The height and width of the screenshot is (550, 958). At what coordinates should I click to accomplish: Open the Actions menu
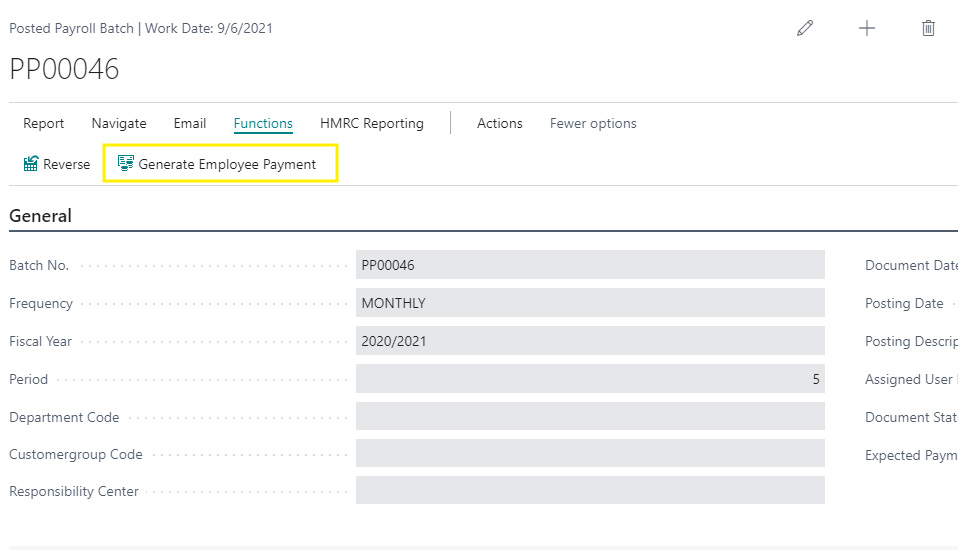coord(500,123)
